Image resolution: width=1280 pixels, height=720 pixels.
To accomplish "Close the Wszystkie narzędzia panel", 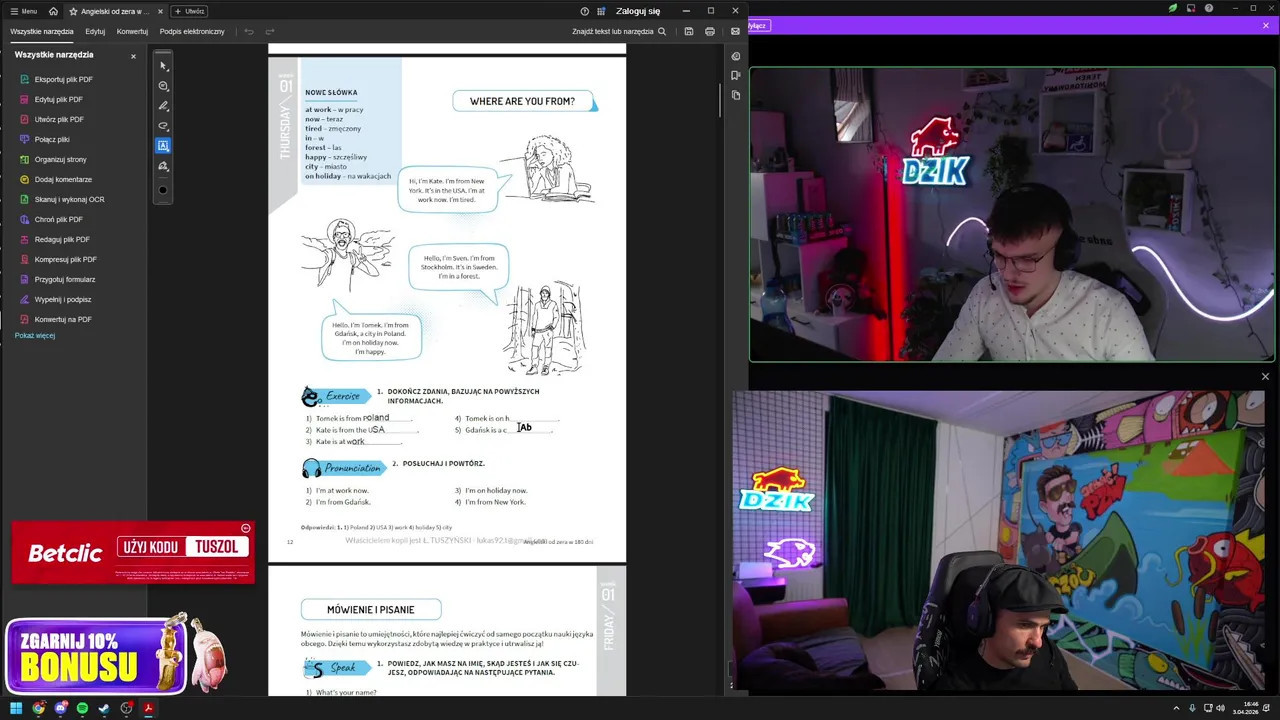I will [133, 56].
